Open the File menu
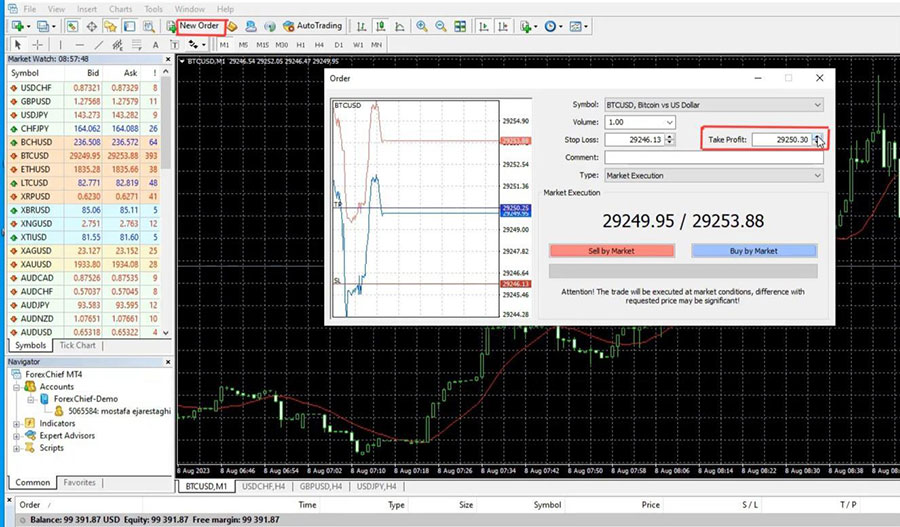The width and height of the screenshot is (900, 527). 29,9
